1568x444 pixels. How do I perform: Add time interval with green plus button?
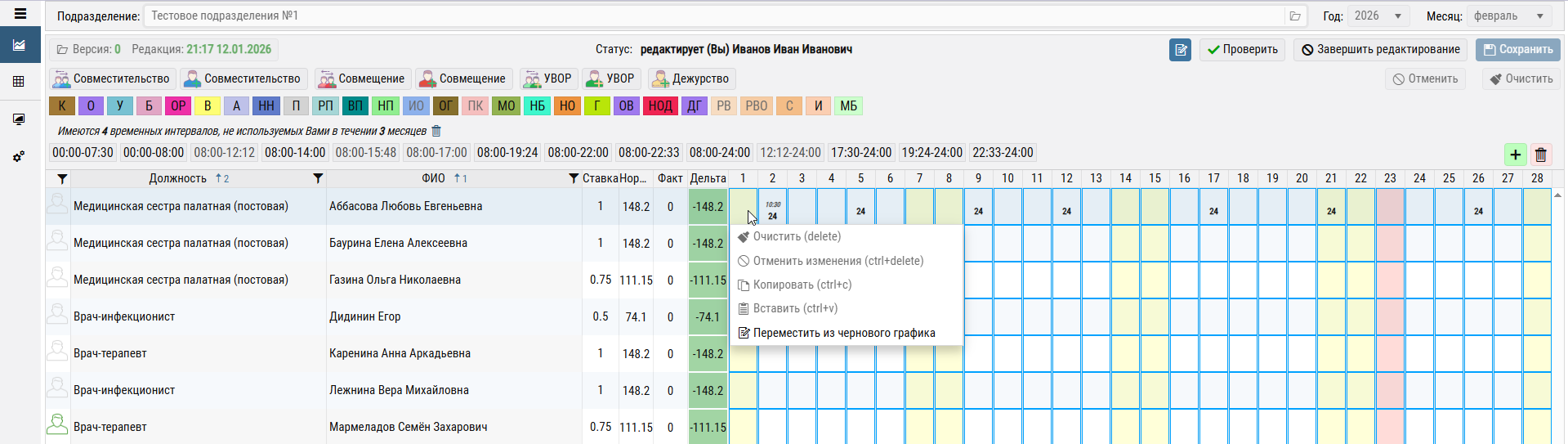pyautogui.click(x=1515, y=155)
